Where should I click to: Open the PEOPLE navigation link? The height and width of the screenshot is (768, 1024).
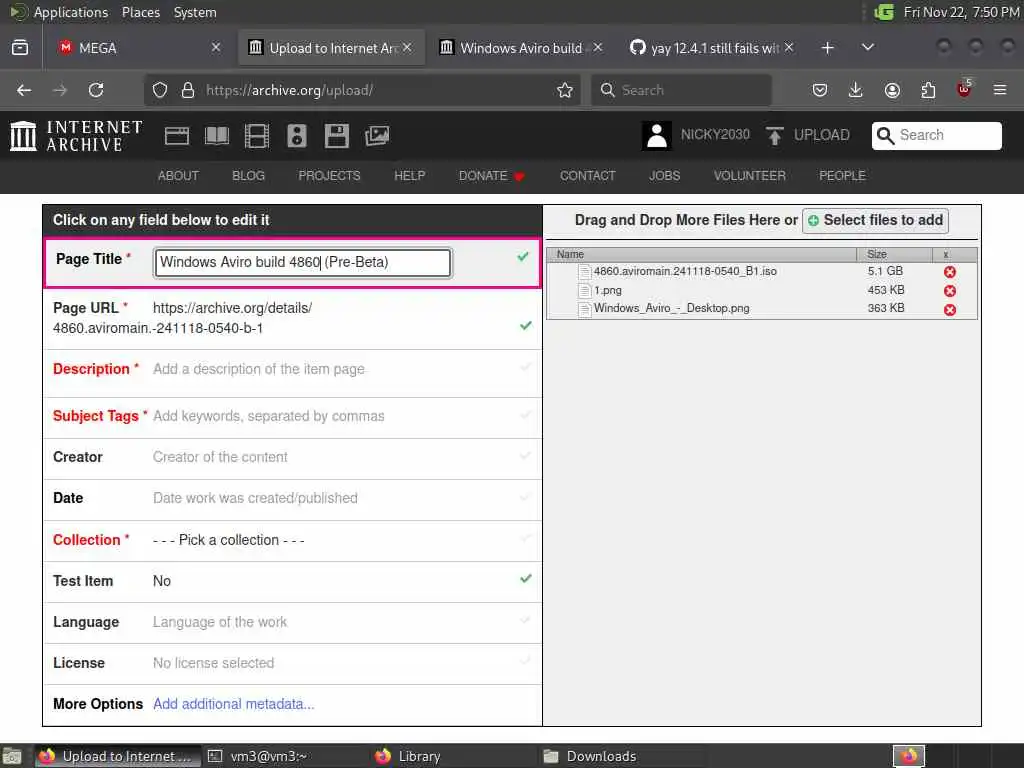(842, 176)
